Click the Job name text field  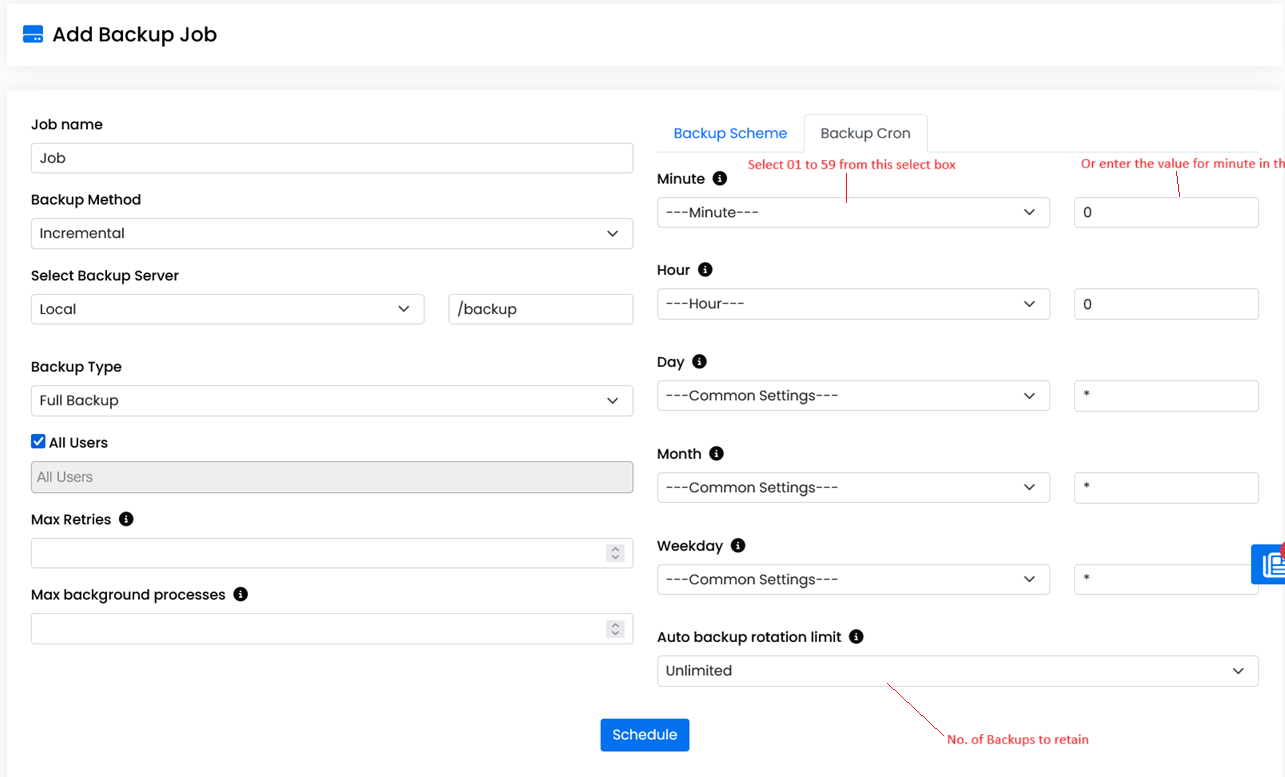[331, 158]
